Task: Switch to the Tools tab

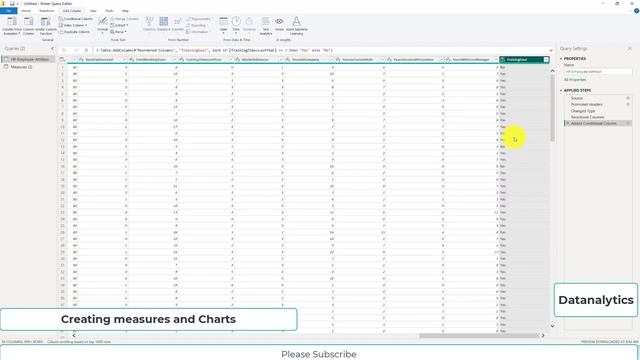Action: [x=109, y=11]
